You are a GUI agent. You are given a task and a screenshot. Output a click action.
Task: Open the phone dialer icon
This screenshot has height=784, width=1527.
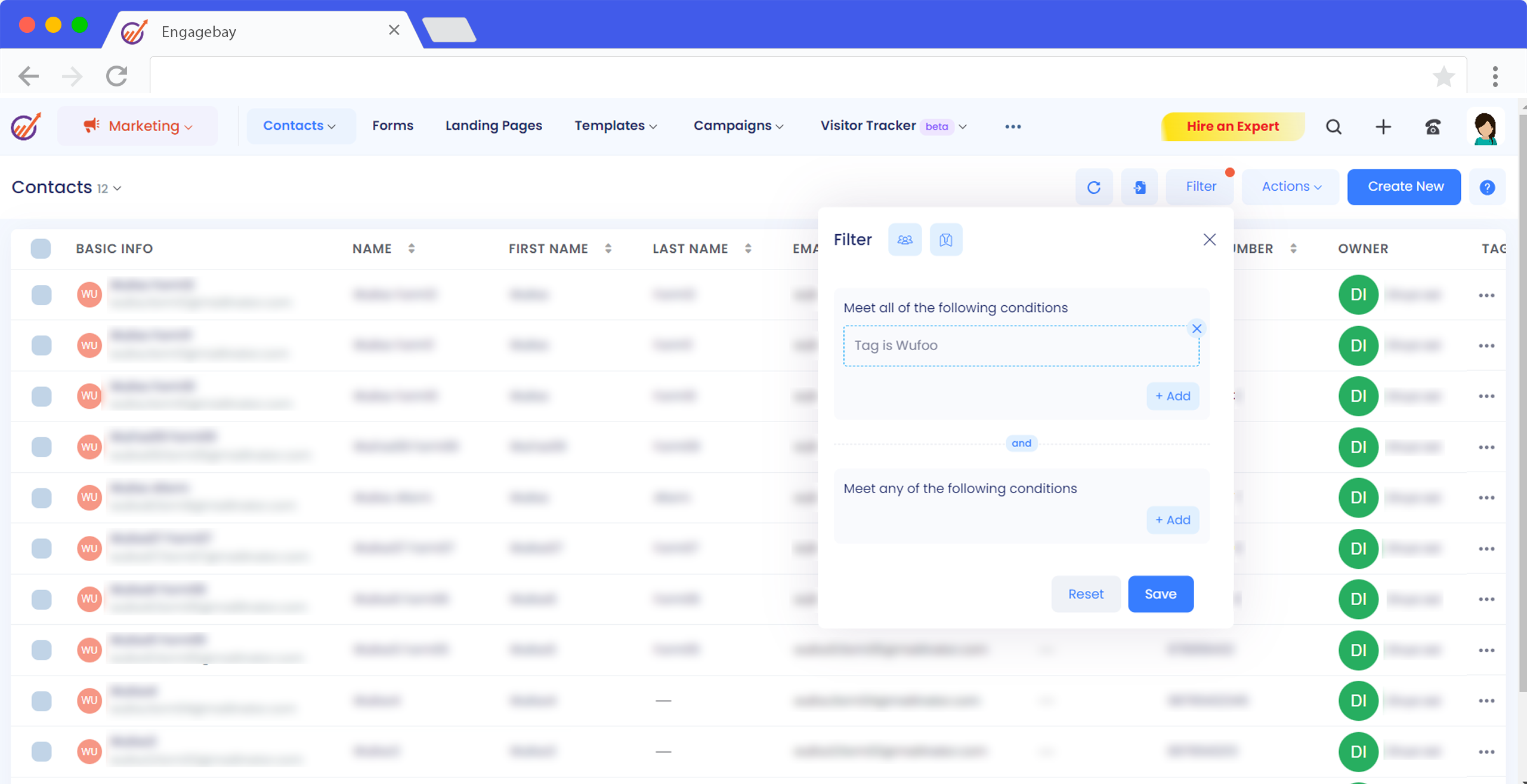pyautogui.click(x=1433, y=126)
